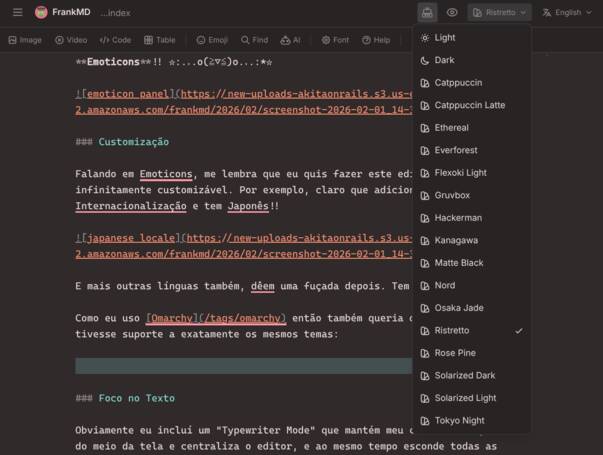Open the Font settings
Viewport: 603px width, 455px height.
tap(335, 40)
